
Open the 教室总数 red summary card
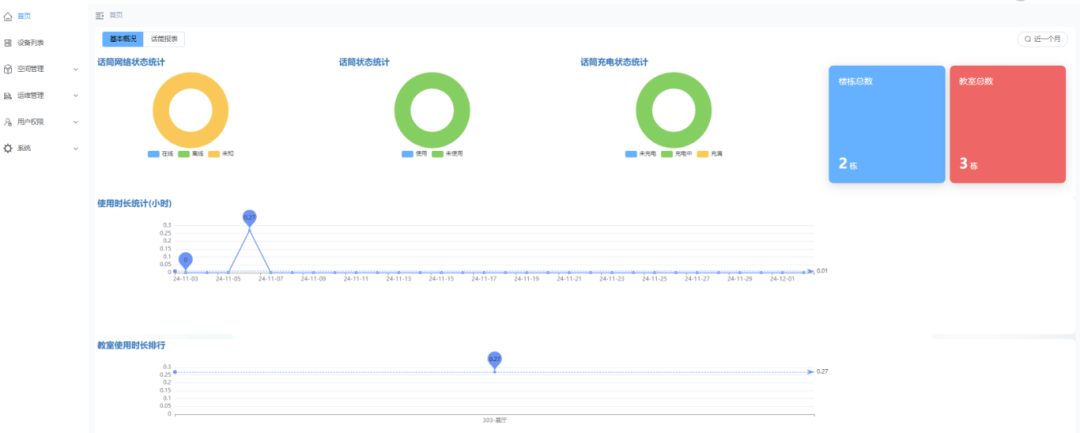[x=1006, y=124]
